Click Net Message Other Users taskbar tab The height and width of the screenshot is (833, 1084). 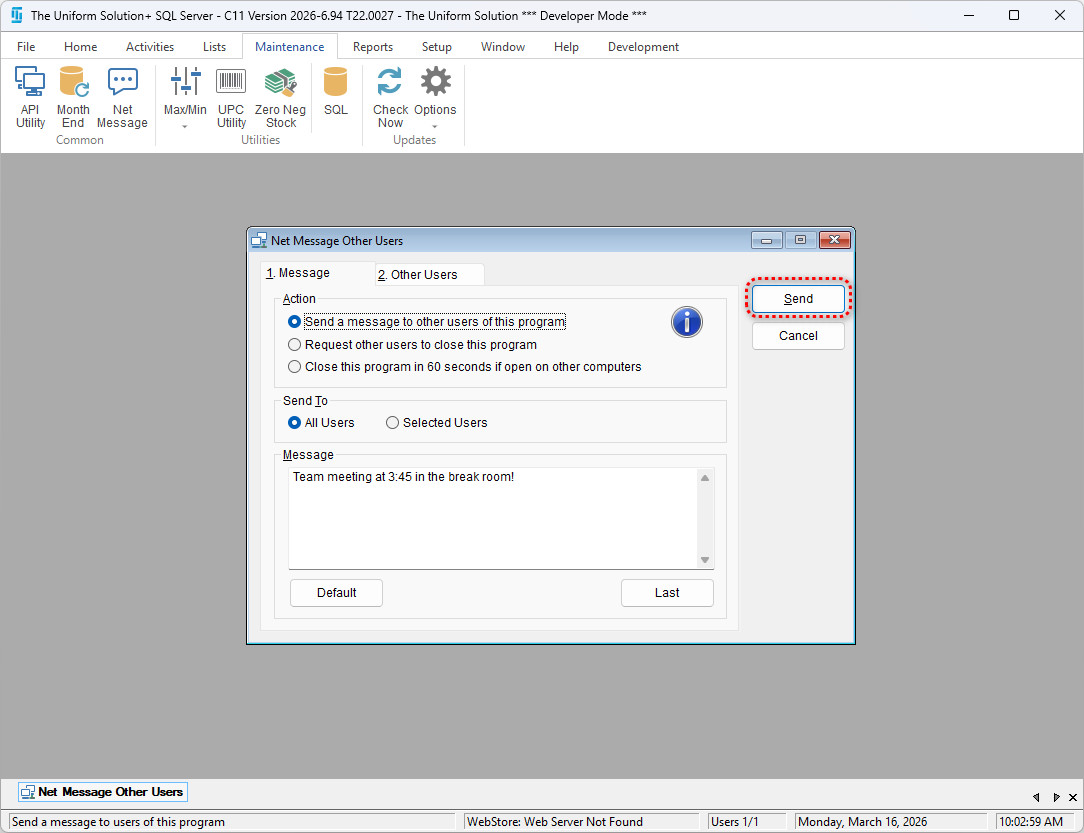point(103,792)
